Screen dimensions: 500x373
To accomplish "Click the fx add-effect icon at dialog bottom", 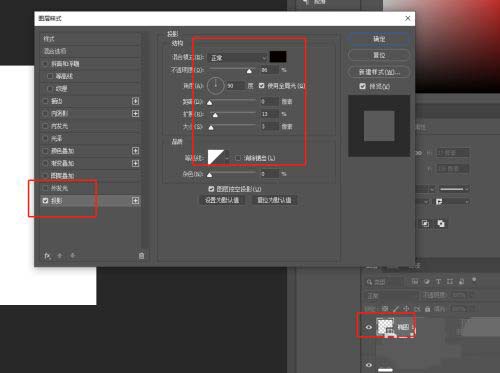I will tap(47, 256).
